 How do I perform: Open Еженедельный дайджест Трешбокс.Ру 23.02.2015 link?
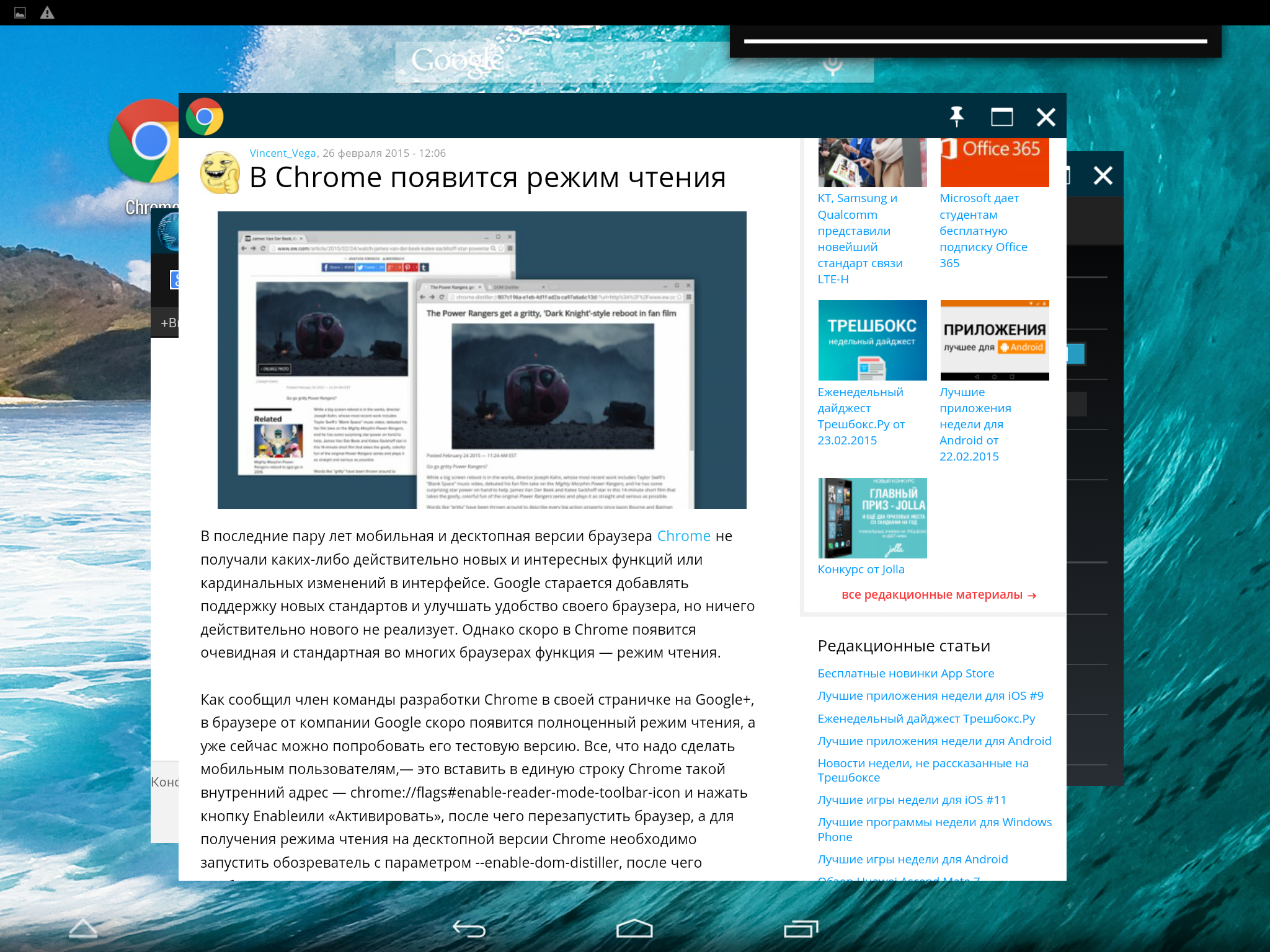pyautogui.click(x=861, y=416)
